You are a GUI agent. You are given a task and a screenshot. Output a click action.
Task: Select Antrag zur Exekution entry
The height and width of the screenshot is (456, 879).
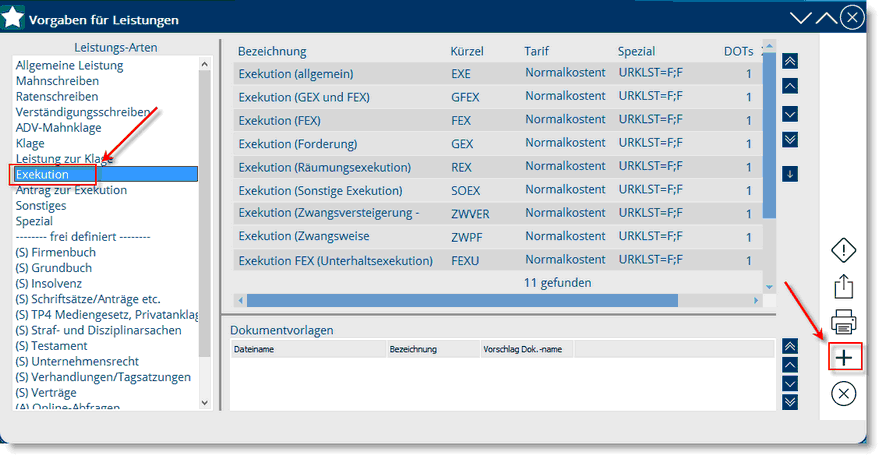(71, 190)
